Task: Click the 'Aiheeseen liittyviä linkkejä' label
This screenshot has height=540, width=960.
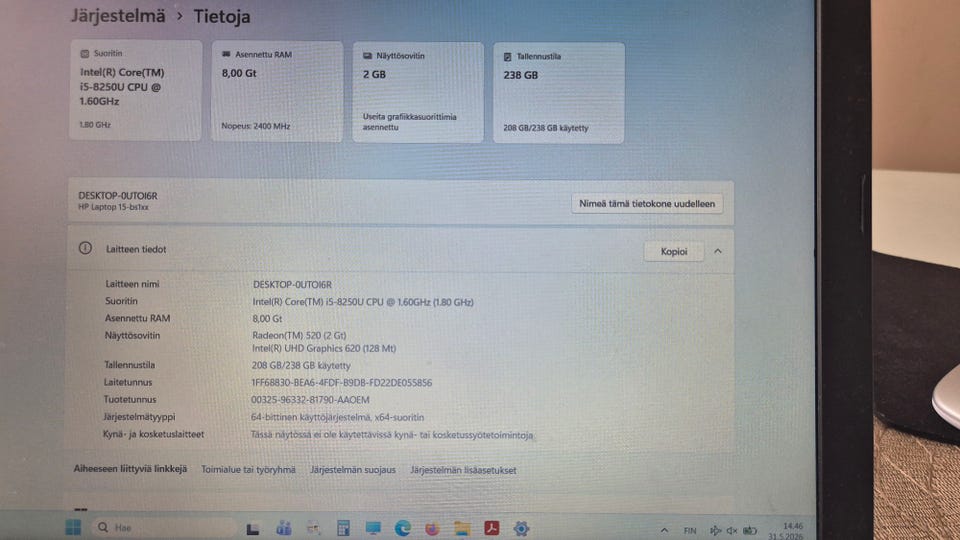Action: point(130,469)
